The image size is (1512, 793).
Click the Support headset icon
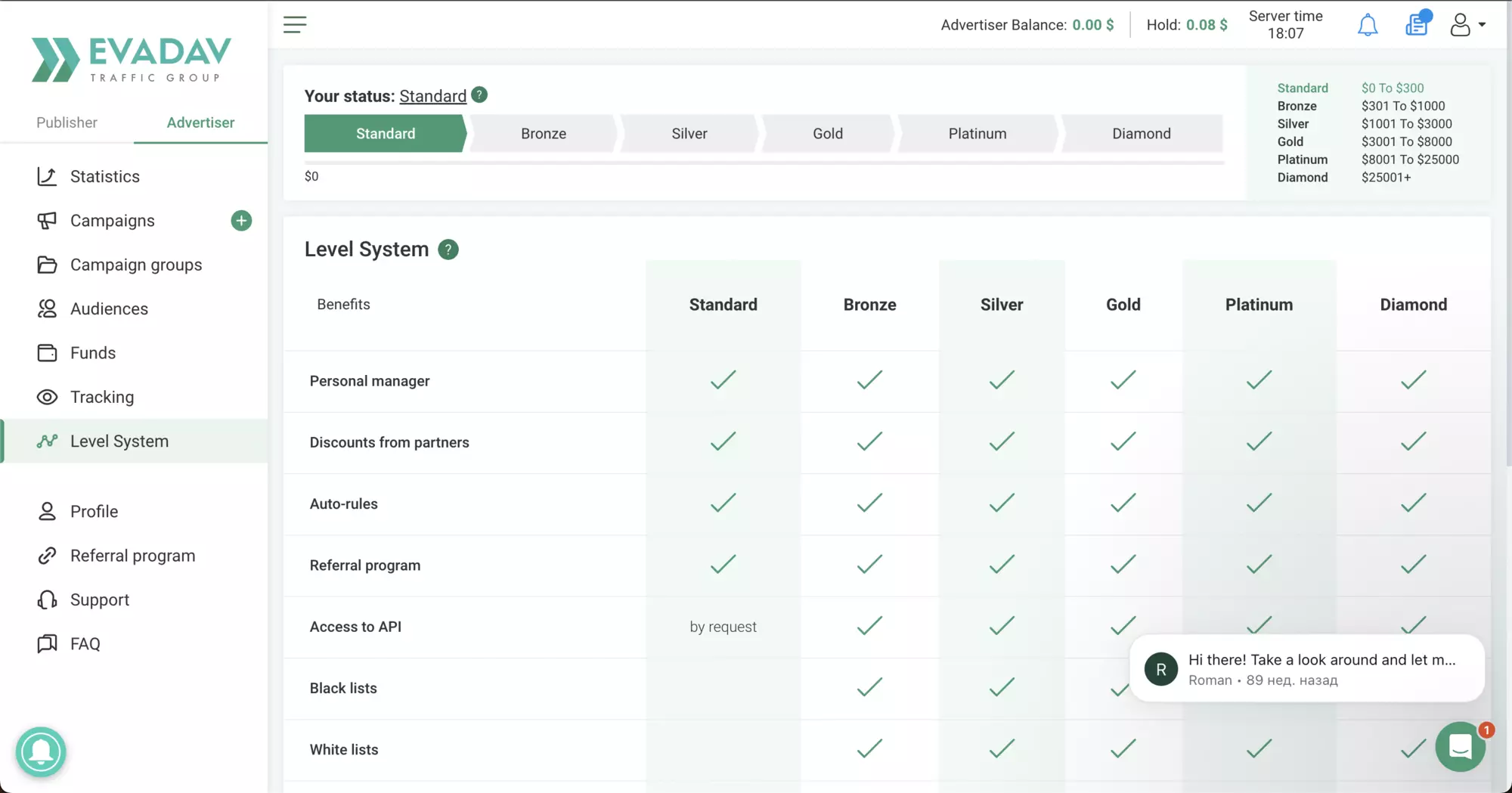coord(47,599)
